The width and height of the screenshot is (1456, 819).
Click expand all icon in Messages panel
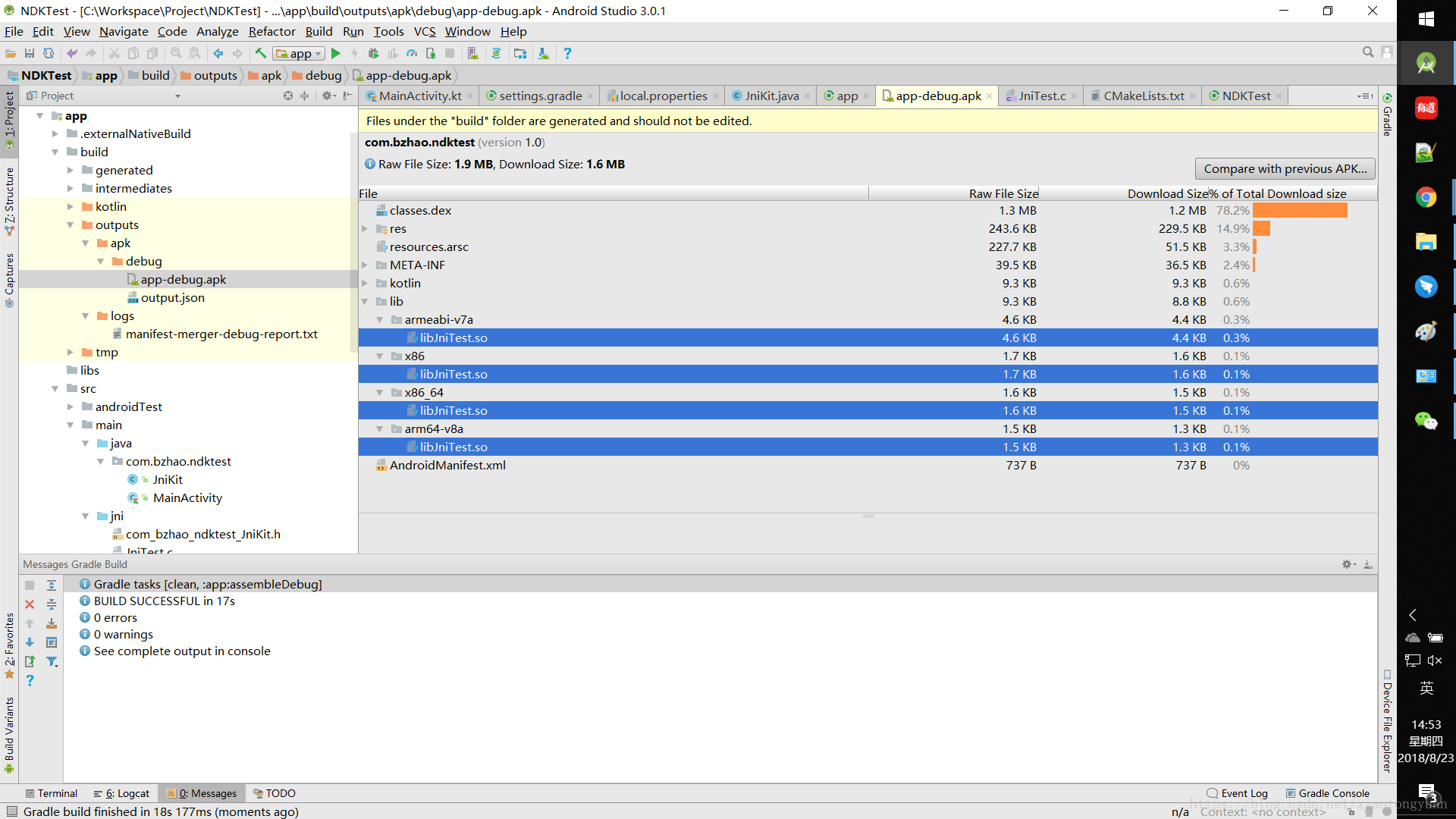[52, 585]
